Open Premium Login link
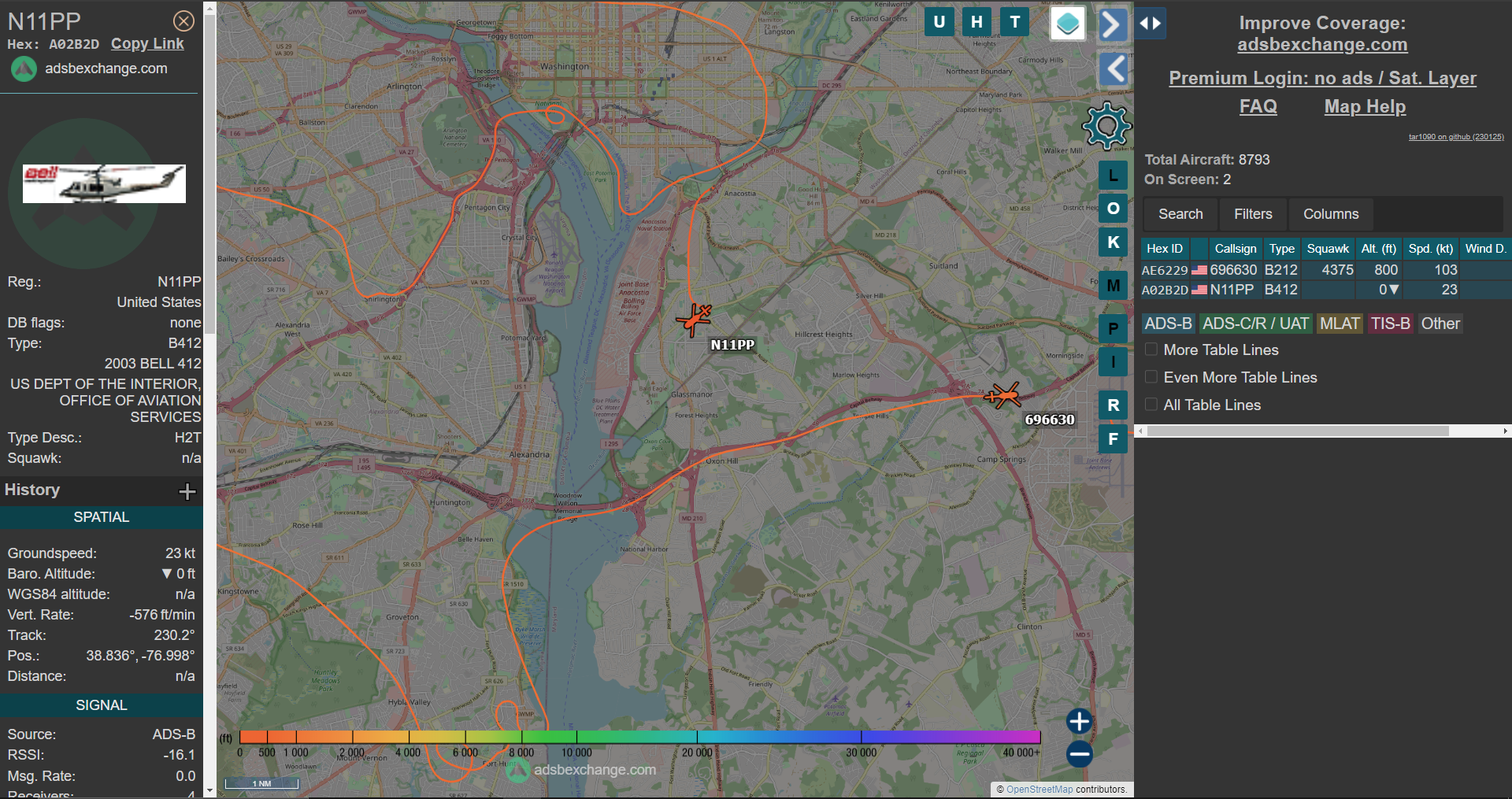This screenshot has height=799, width=1512. pyautogui.click(x=1322, y=78)
